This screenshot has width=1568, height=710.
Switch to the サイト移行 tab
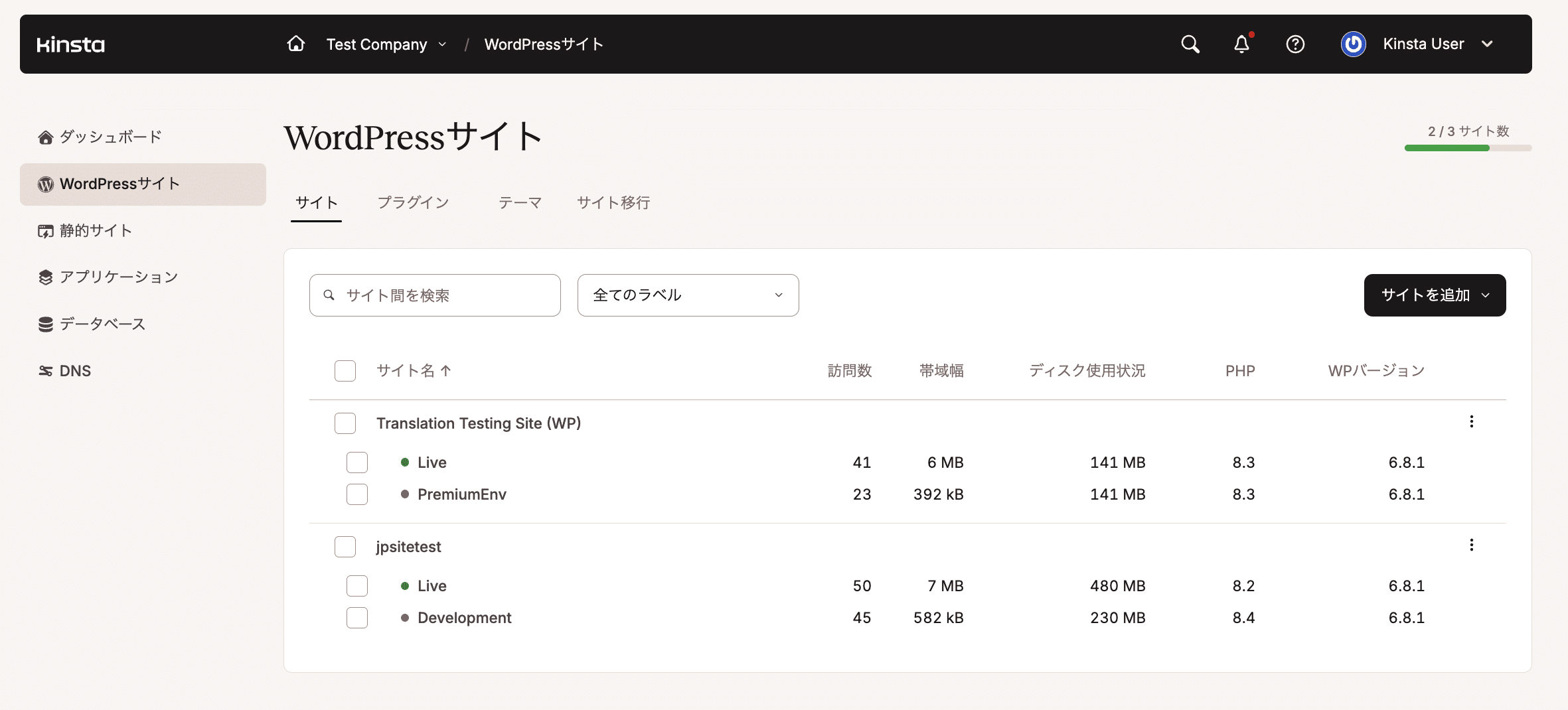click(613, 202)
